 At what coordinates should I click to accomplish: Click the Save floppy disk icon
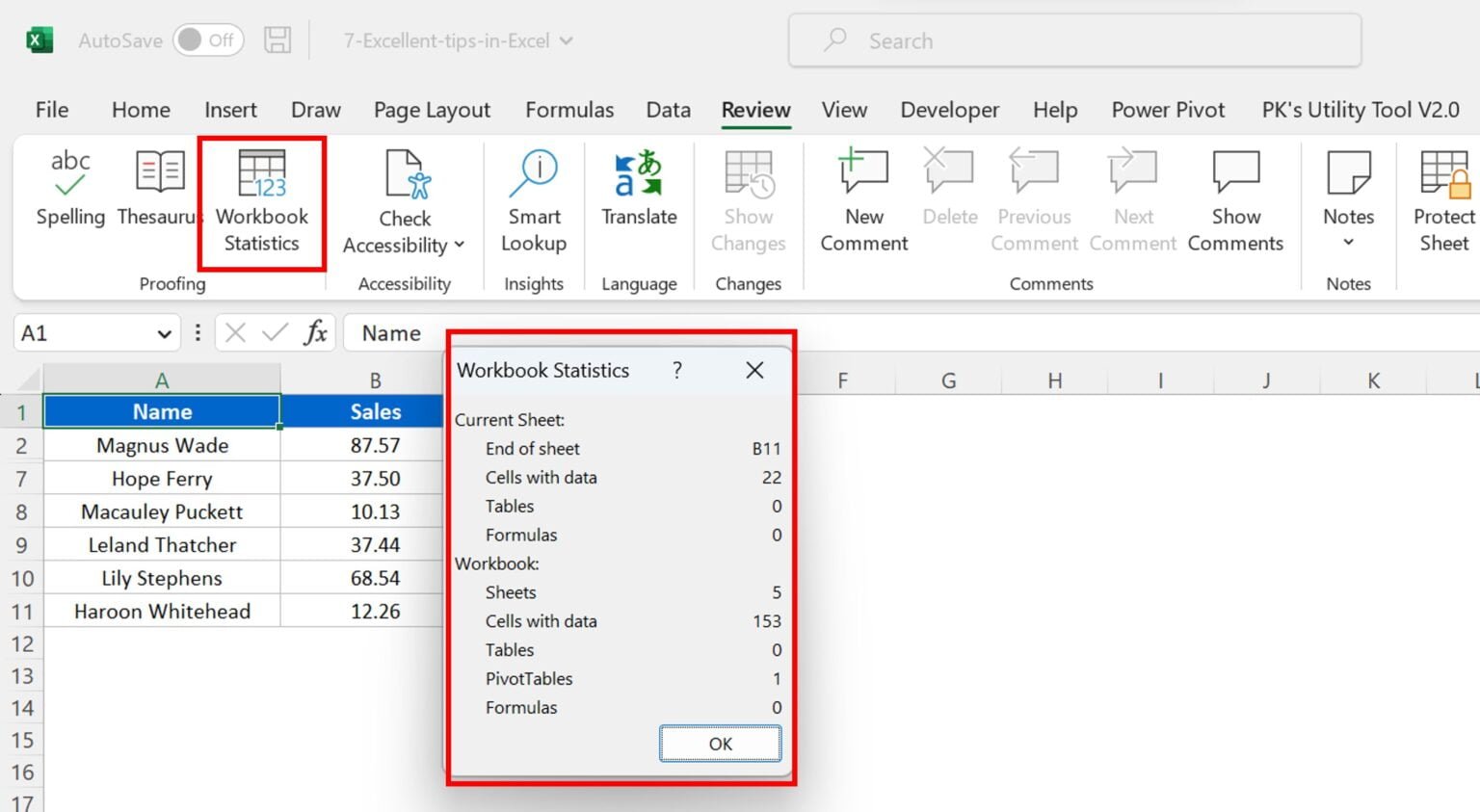(x=277, y=39)
